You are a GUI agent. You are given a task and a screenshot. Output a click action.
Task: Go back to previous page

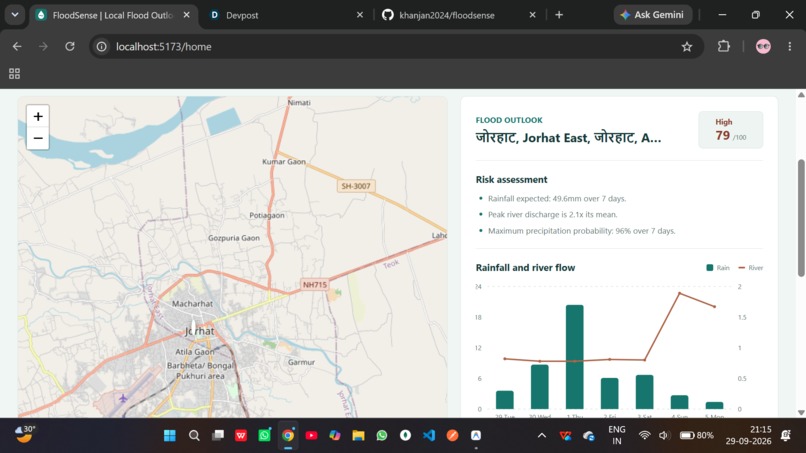point(17,47)
